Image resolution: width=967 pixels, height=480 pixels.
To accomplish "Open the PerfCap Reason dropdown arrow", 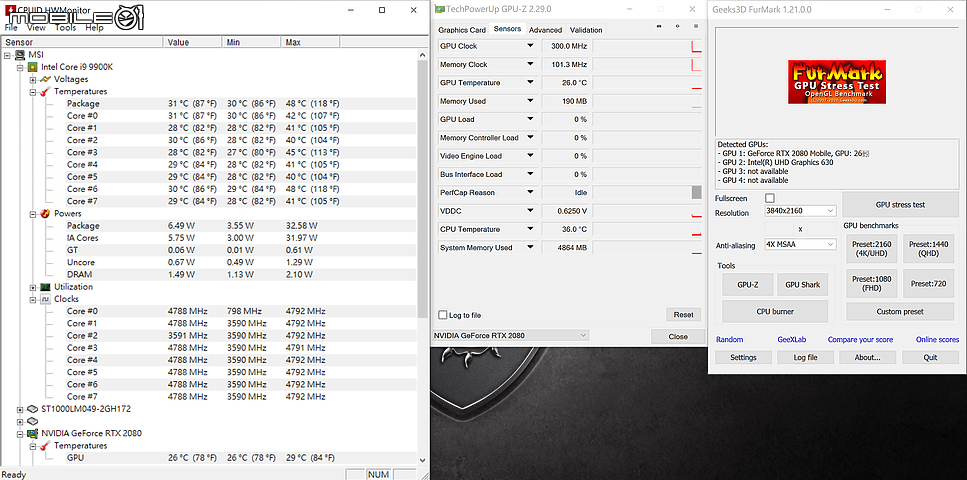I will [530, 192].
